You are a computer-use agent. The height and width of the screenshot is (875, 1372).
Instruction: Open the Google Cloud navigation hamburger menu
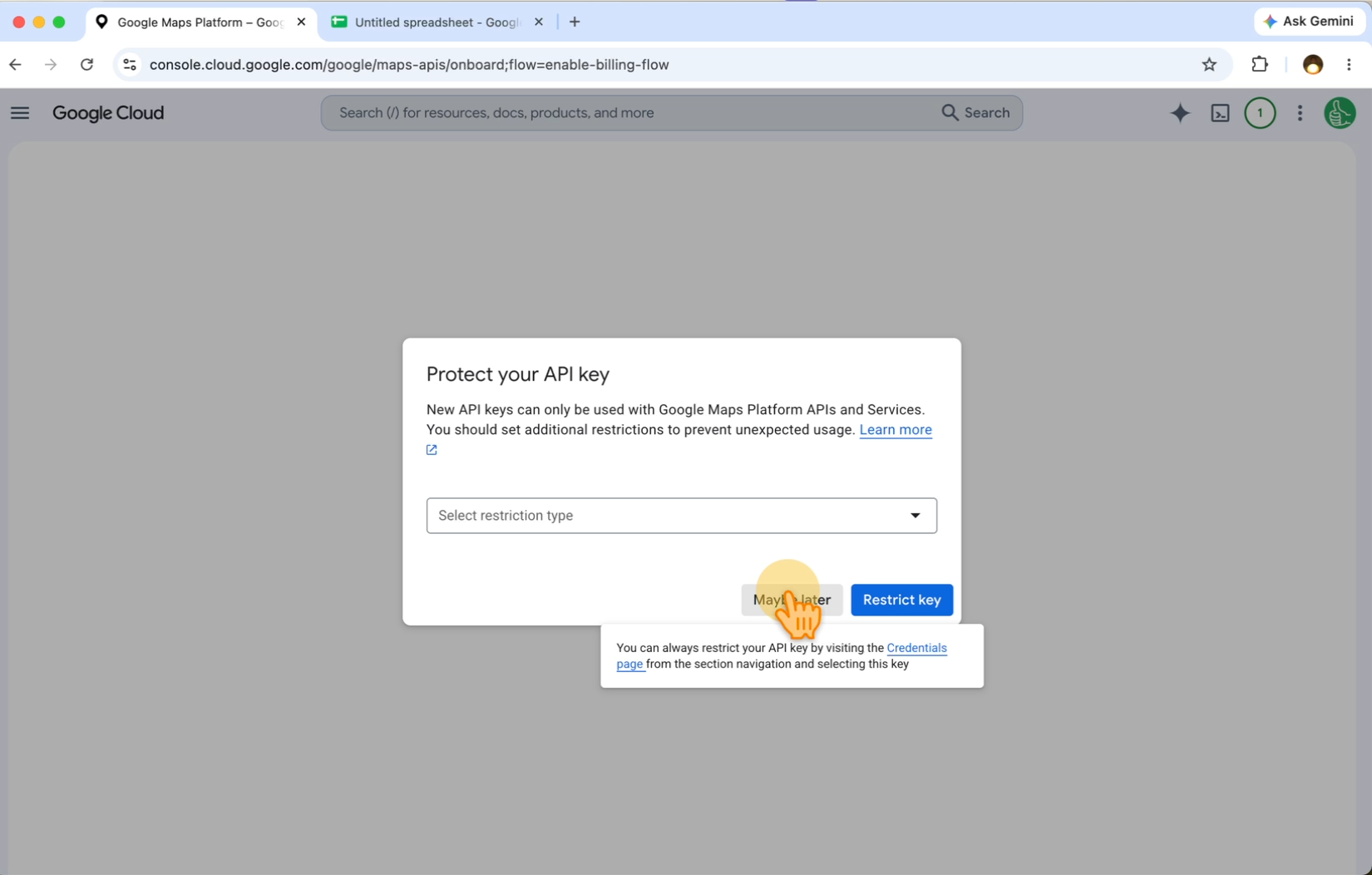point(20,112)
